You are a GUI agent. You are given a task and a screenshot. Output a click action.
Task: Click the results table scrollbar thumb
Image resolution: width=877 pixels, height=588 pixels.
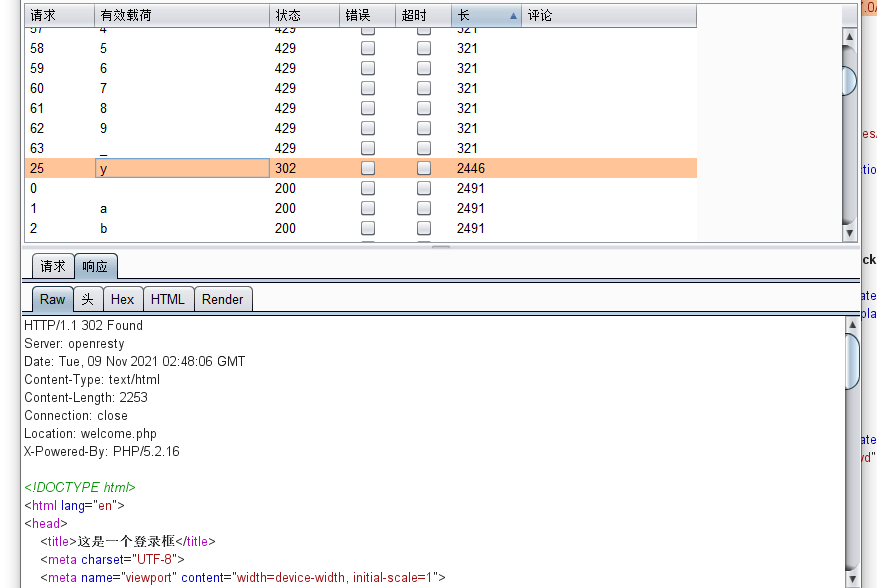pyautogui.click(x=850, y=81)
